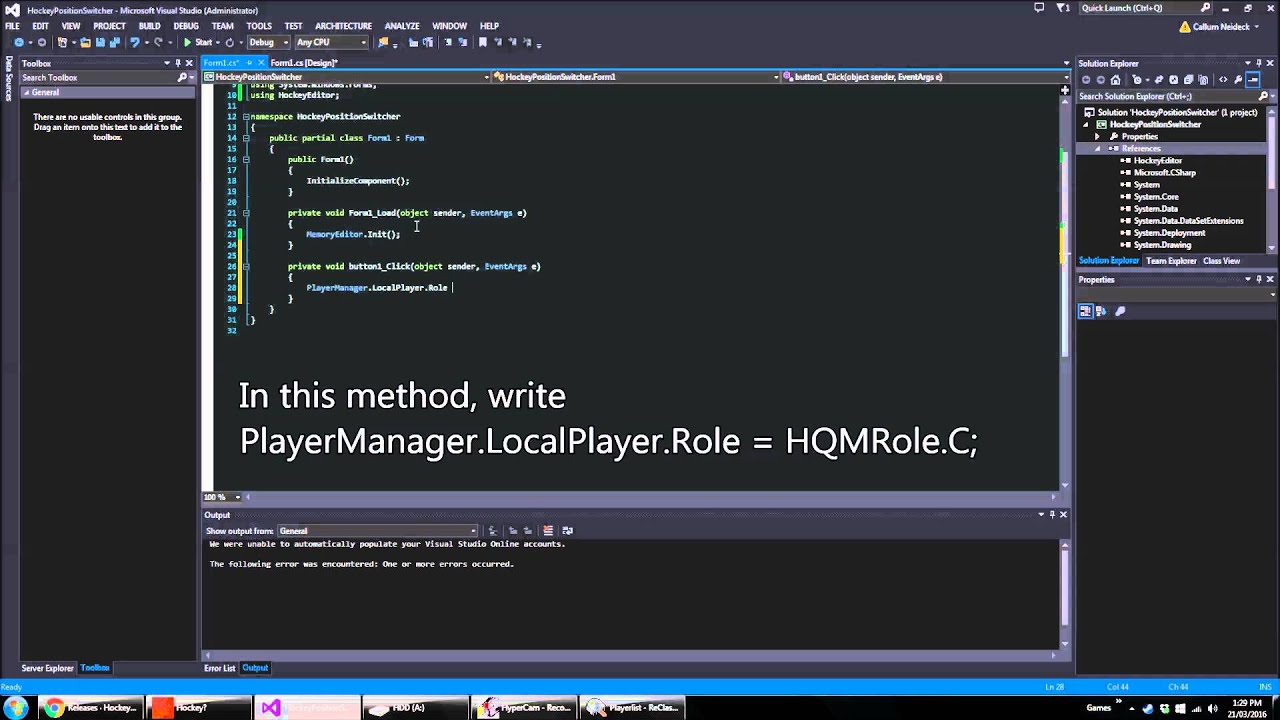Open the Any CPU platform dropdown
Viewport: 1280px width, 720px height.
click(330, 42)
